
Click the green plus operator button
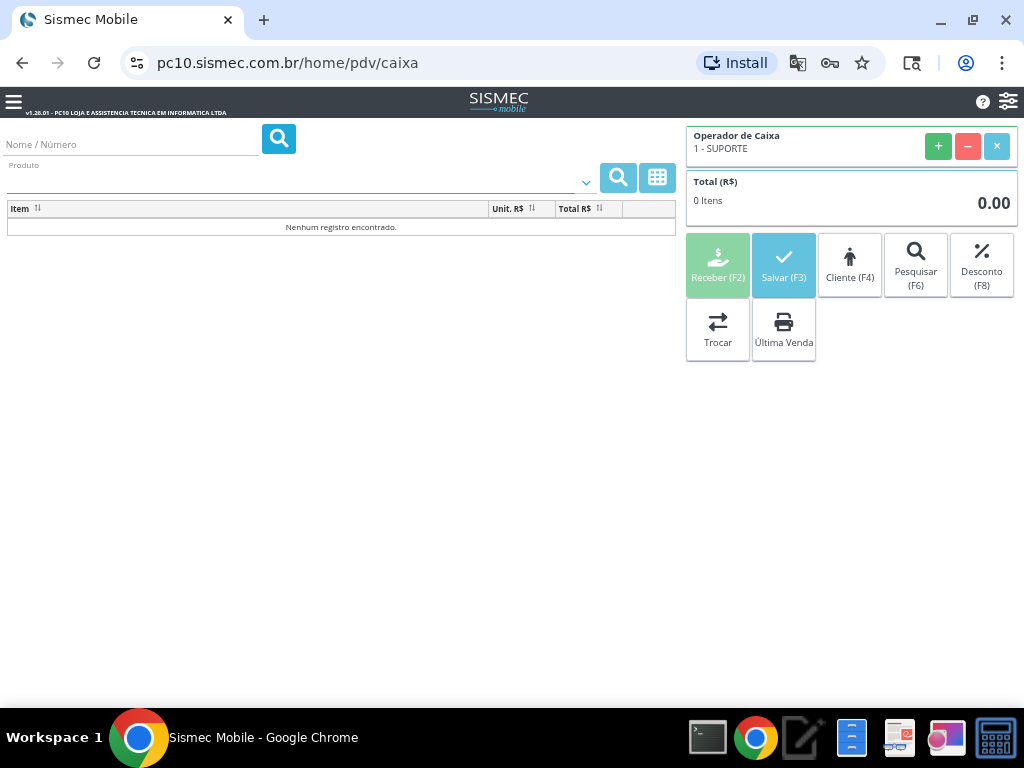(x=938, y=146)
